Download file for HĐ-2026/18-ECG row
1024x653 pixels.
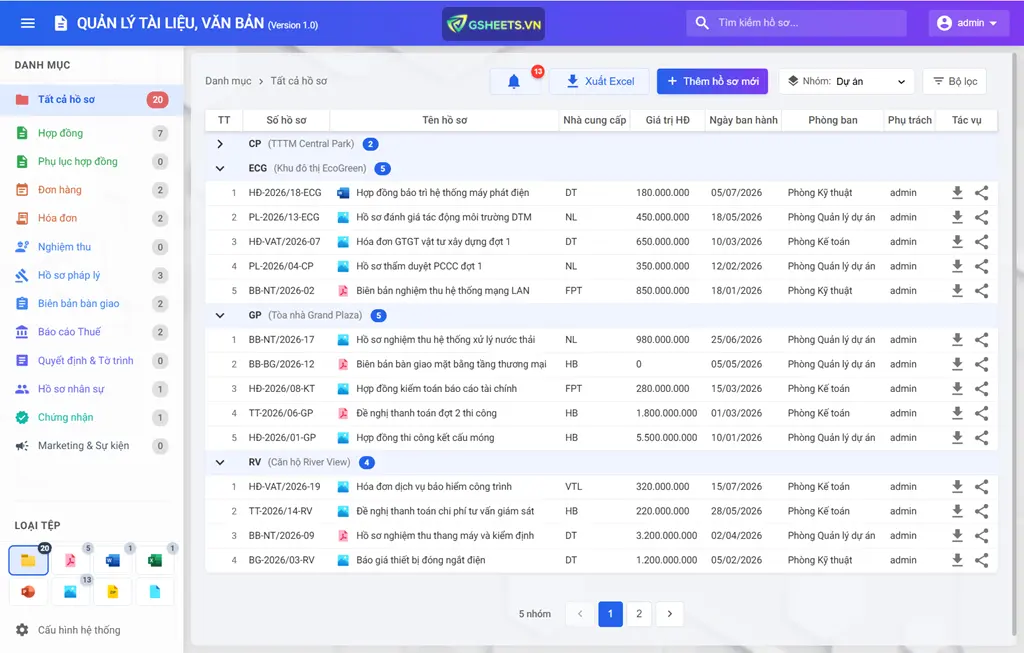[x=957, y=193]
